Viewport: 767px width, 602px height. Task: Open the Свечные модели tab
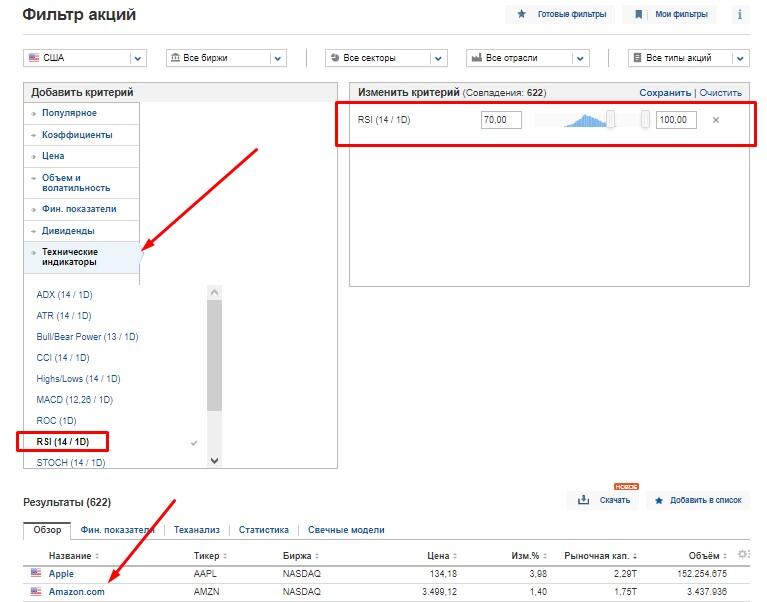click(346, 530)
